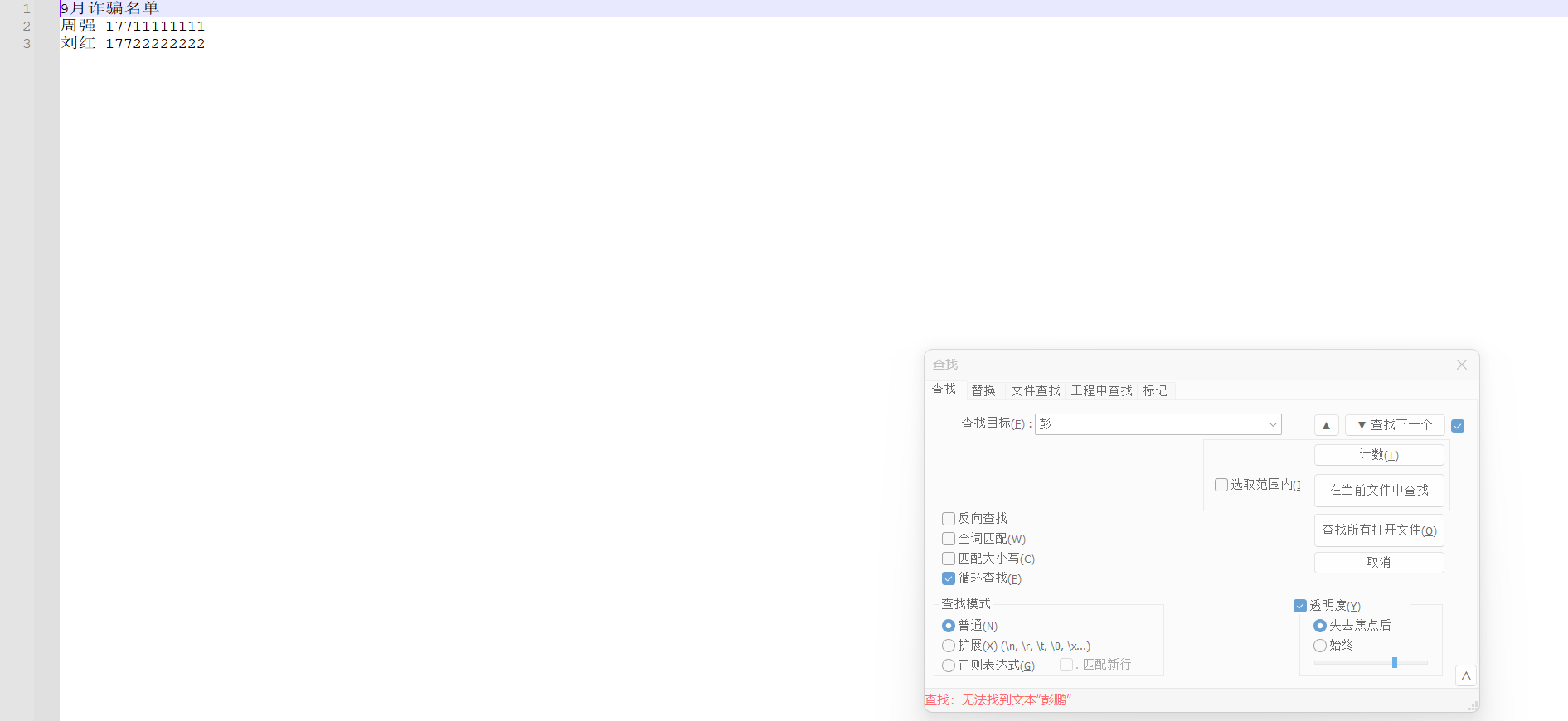The image size is (1568, 721).
Task: Enable 反向查找 option
Action: [x=949, y=519]
